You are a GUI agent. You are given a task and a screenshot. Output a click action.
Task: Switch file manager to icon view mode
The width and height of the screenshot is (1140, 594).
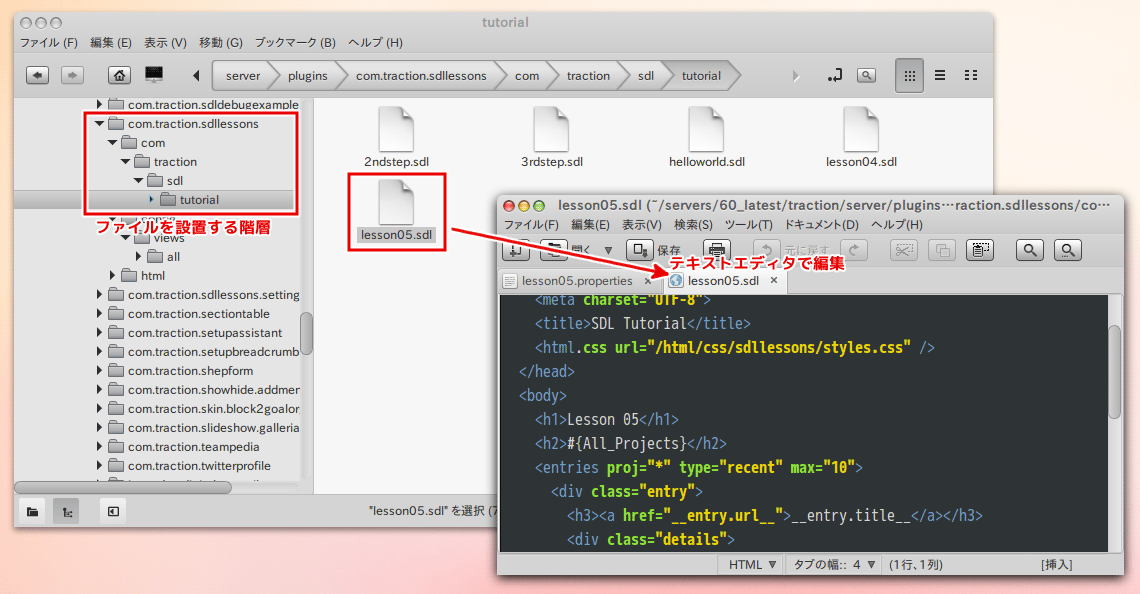point(909,75)
